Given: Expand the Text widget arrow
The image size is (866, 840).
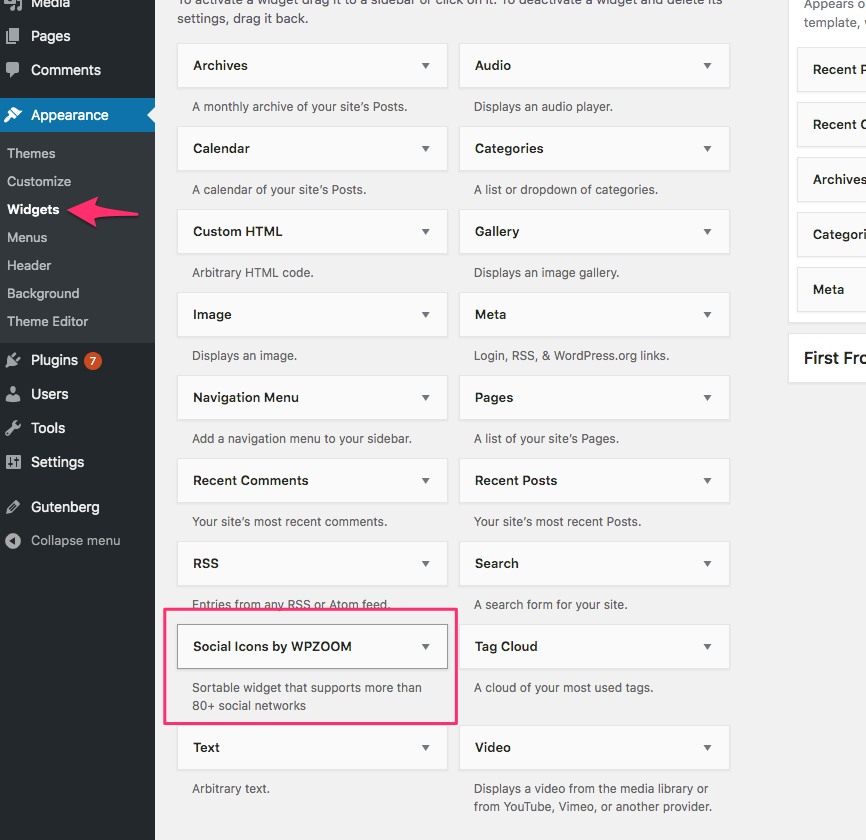Looking at the screenshot, I should point(426,748).
